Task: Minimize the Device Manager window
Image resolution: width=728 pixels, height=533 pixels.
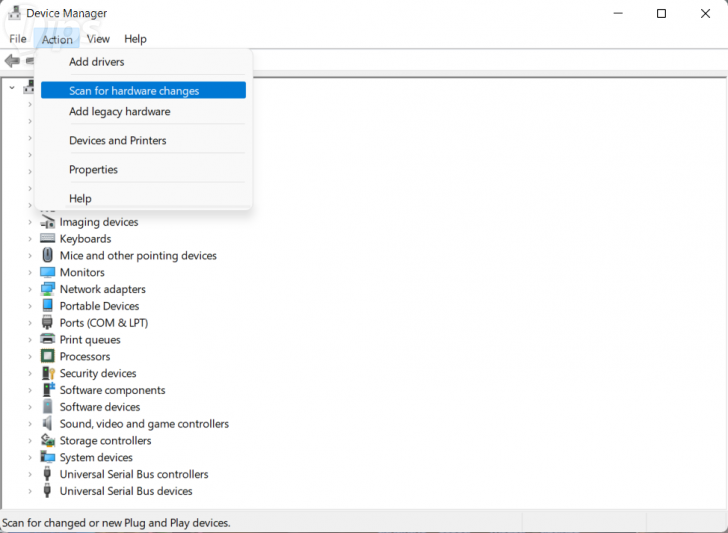Action: 618,13
